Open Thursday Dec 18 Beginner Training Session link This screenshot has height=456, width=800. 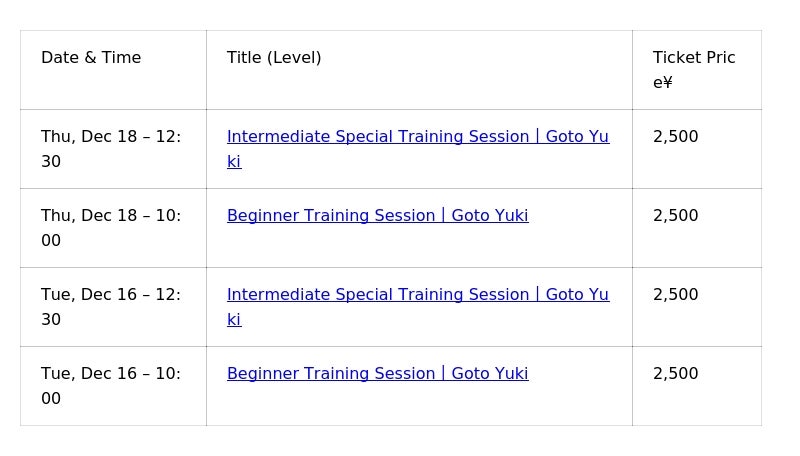coord(377,216)
